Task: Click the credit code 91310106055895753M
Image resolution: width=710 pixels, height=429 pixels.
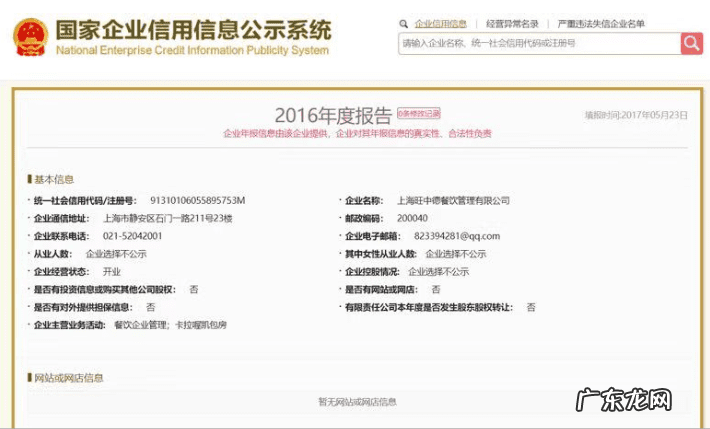Action: [197, 200]
